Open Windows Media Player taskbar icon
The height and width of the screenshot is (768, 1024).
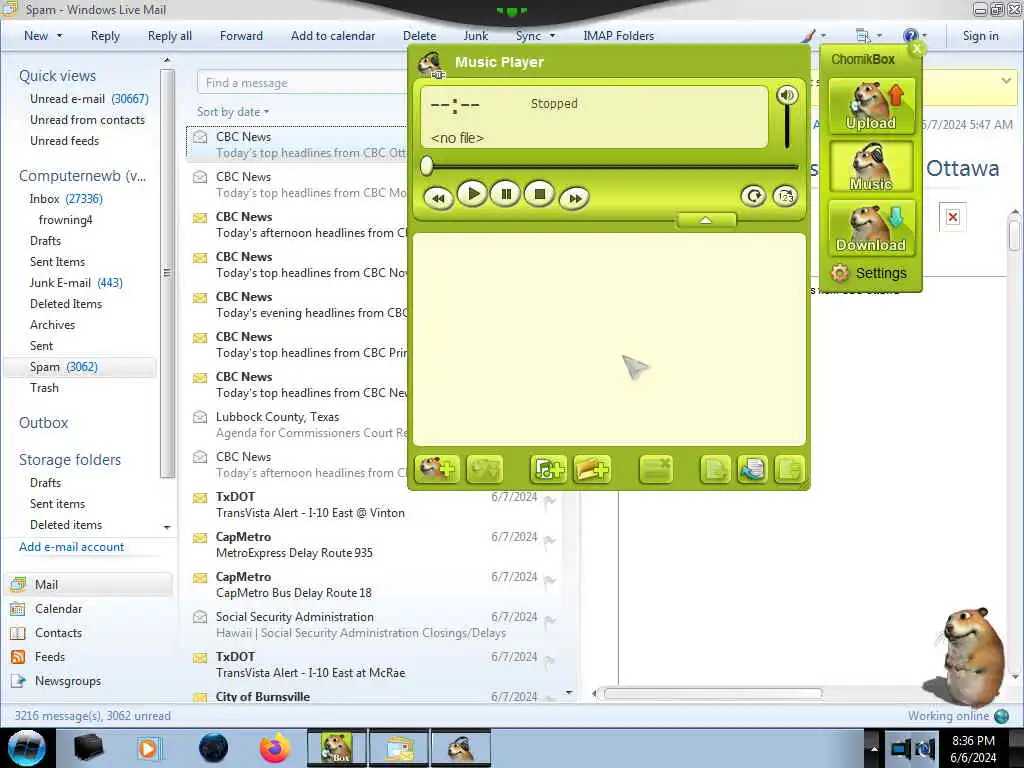pos(148,748)
